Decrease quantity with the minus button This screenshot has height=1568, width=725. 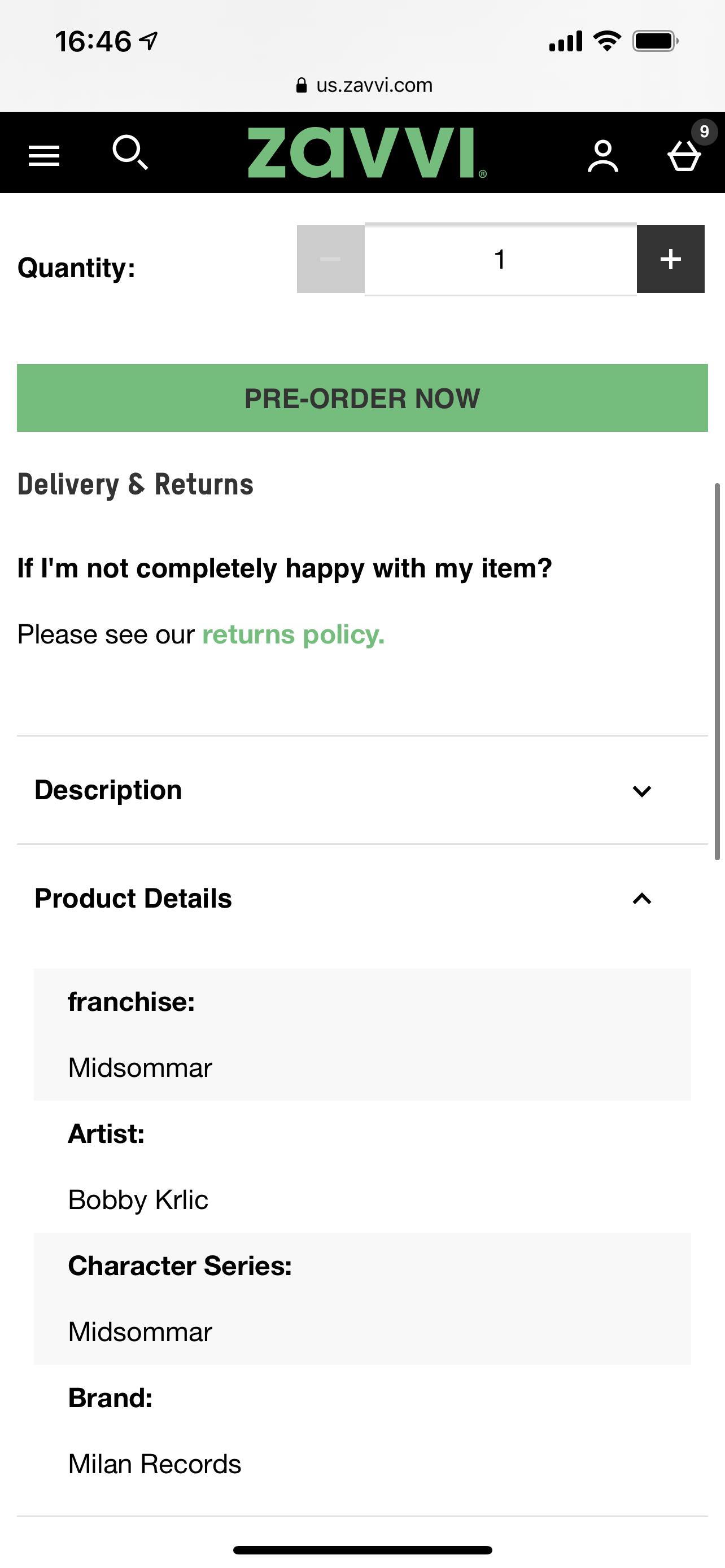330,259
